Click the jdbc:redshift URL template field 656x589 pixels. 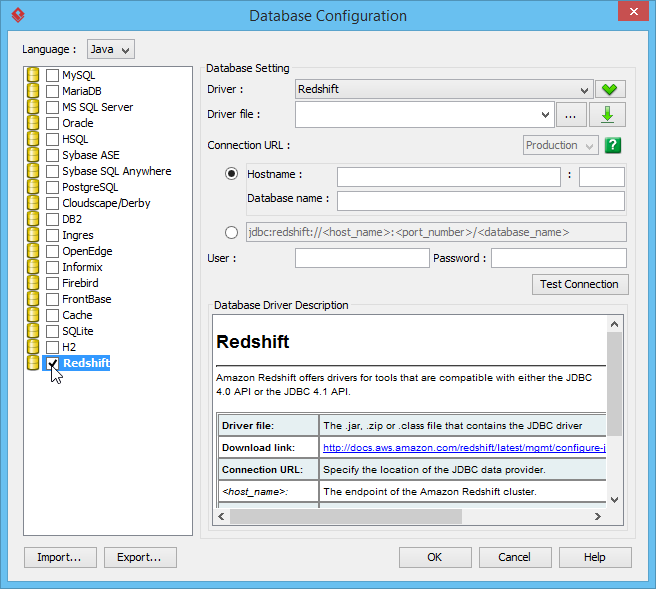point(436,232)
